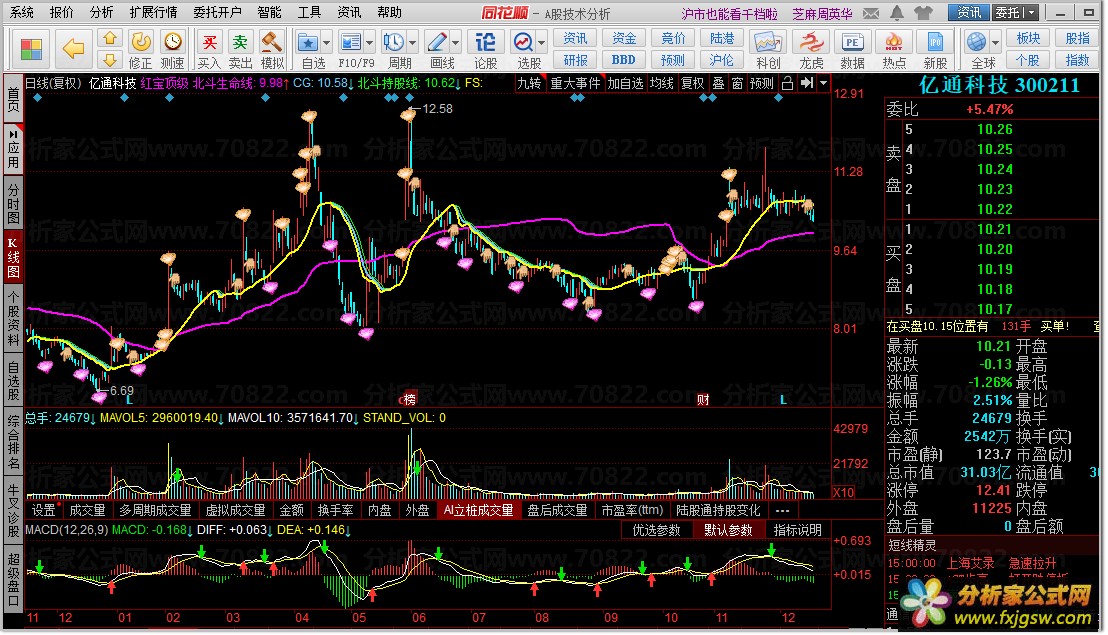Click the 陆港 button
1108x635 pixels.
[x=721, y=38]
